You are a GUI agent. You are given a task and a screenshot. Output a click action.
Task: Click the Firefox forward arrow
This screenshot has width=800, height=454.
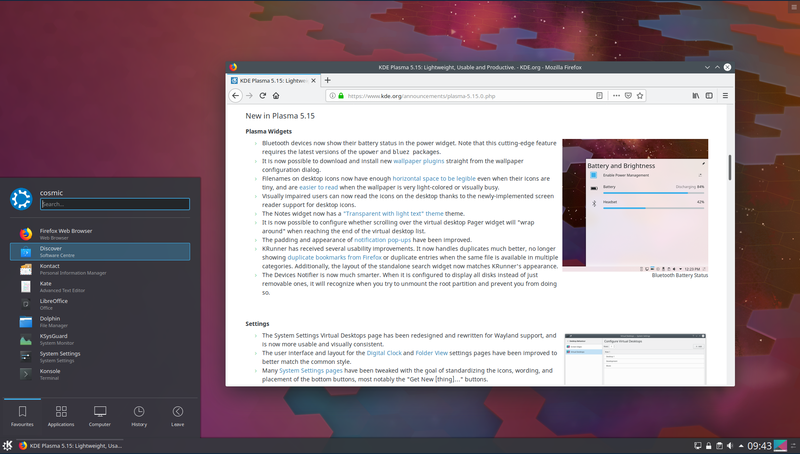[x=249, y=95]
